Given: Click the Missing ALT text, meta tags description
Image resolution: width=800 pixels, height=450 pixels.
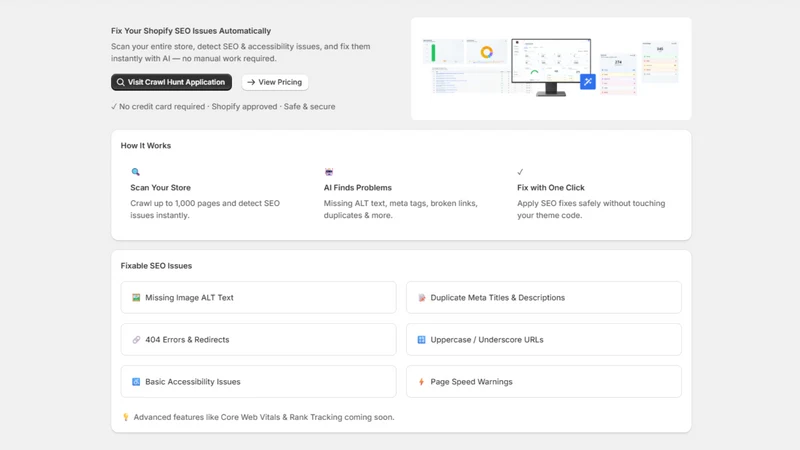Looking at the screenshot, I should click(x=401, y=209).
